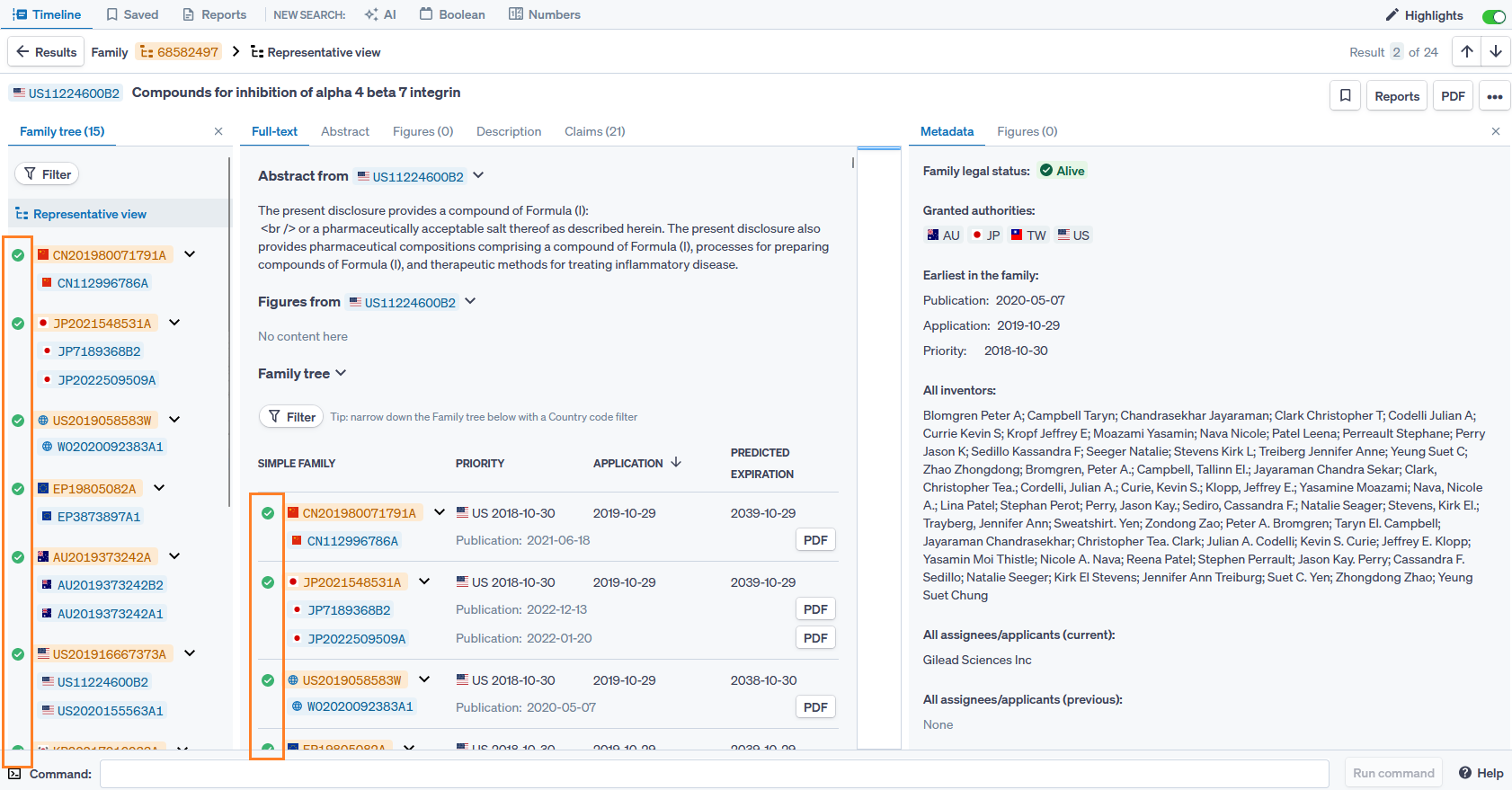Toggle green check for JP2021548531A in family table
This screenshot has width=1512, height=790.
pos(268,582)
